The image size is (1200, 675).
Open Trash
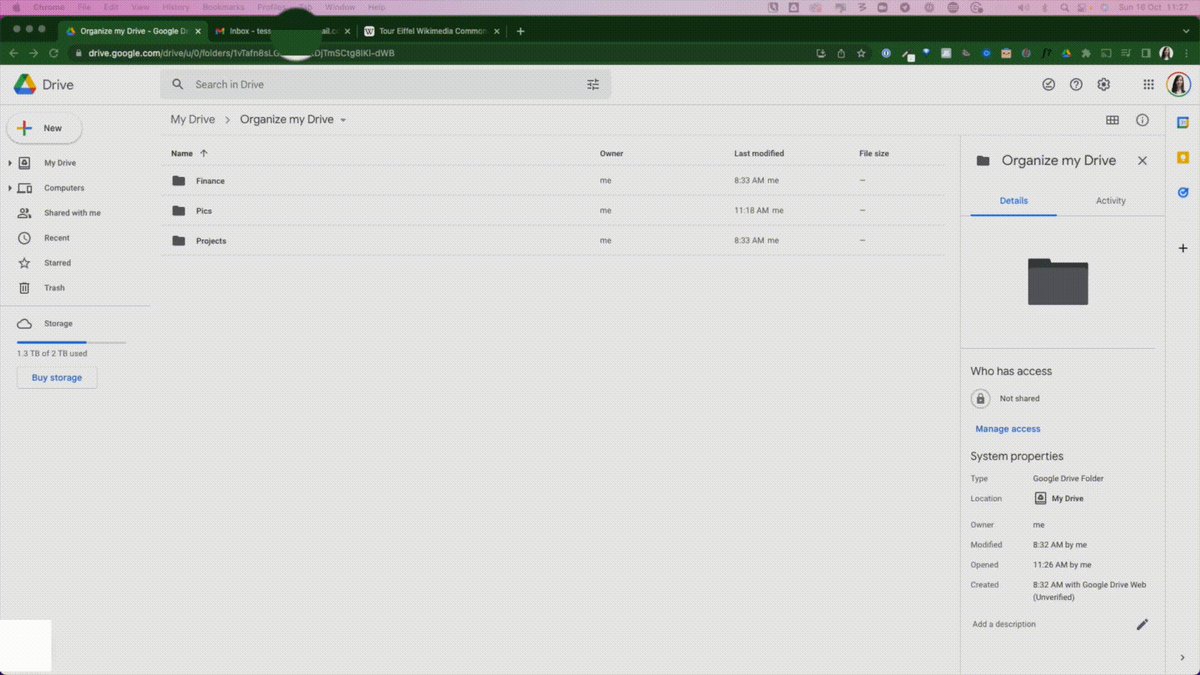[54, 288]
